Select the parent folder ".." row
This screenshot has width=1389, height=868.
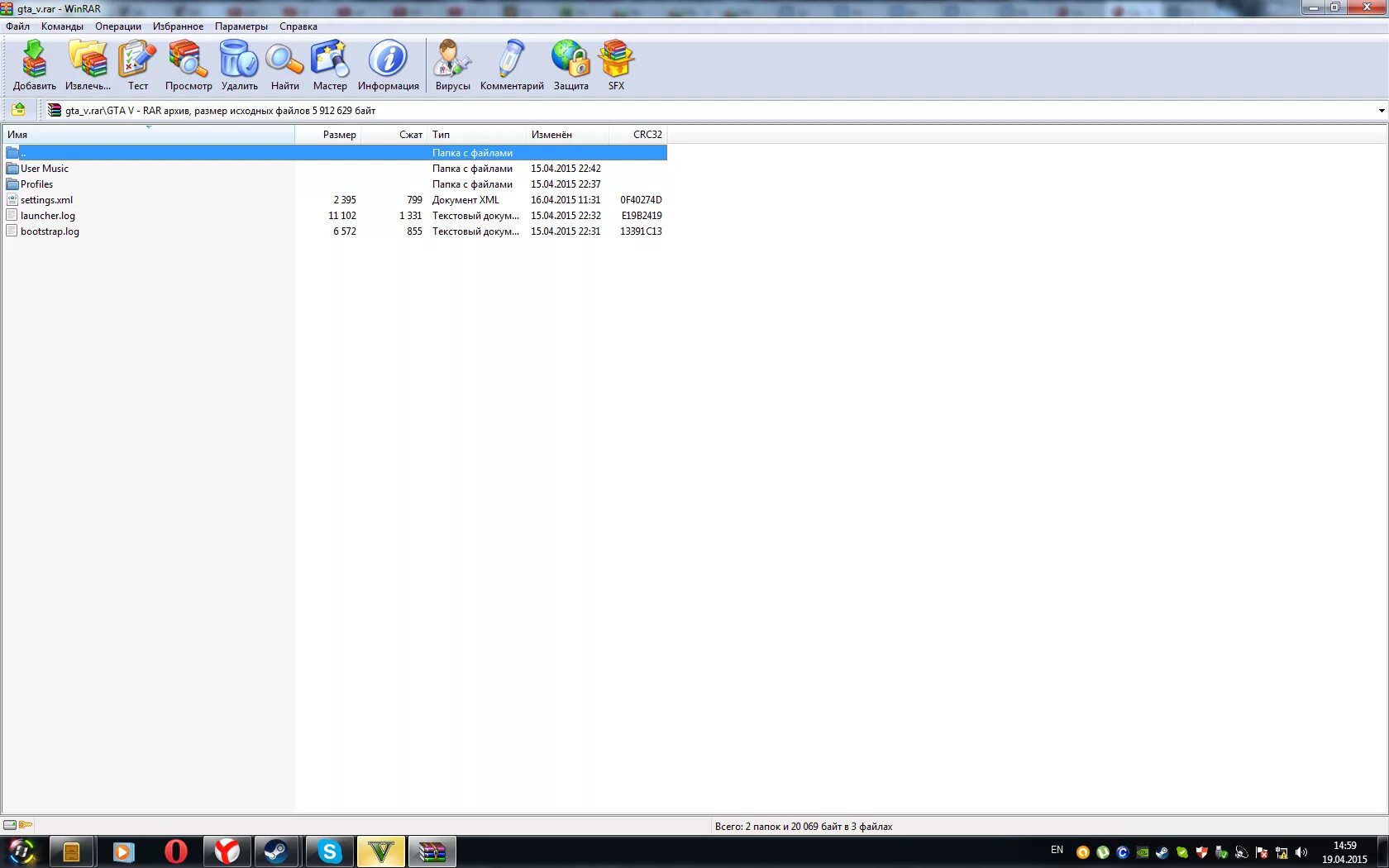(335, 153)
